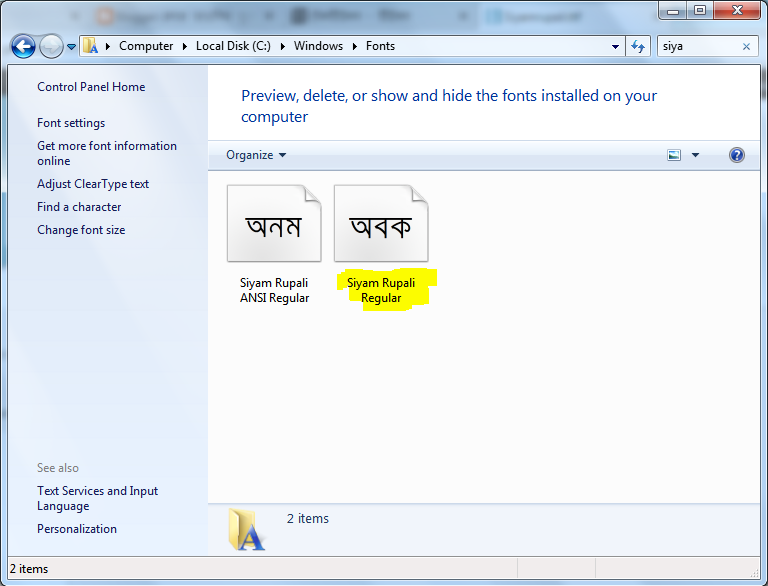This screenshot has height=586, width=768.
Task: Maximize the Fonts window
Action: pyautogui.click(x=700, y=10)
